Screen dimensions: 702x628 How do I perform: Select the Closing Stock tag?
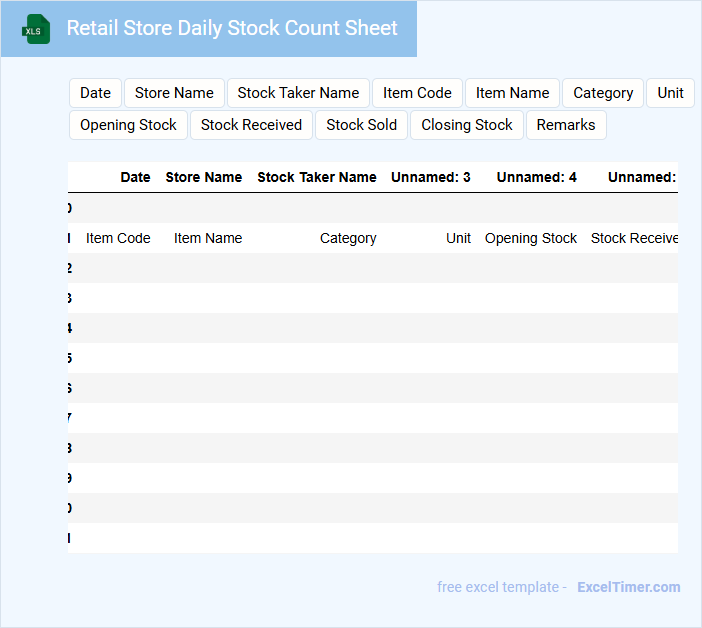[x=466, y=125]
